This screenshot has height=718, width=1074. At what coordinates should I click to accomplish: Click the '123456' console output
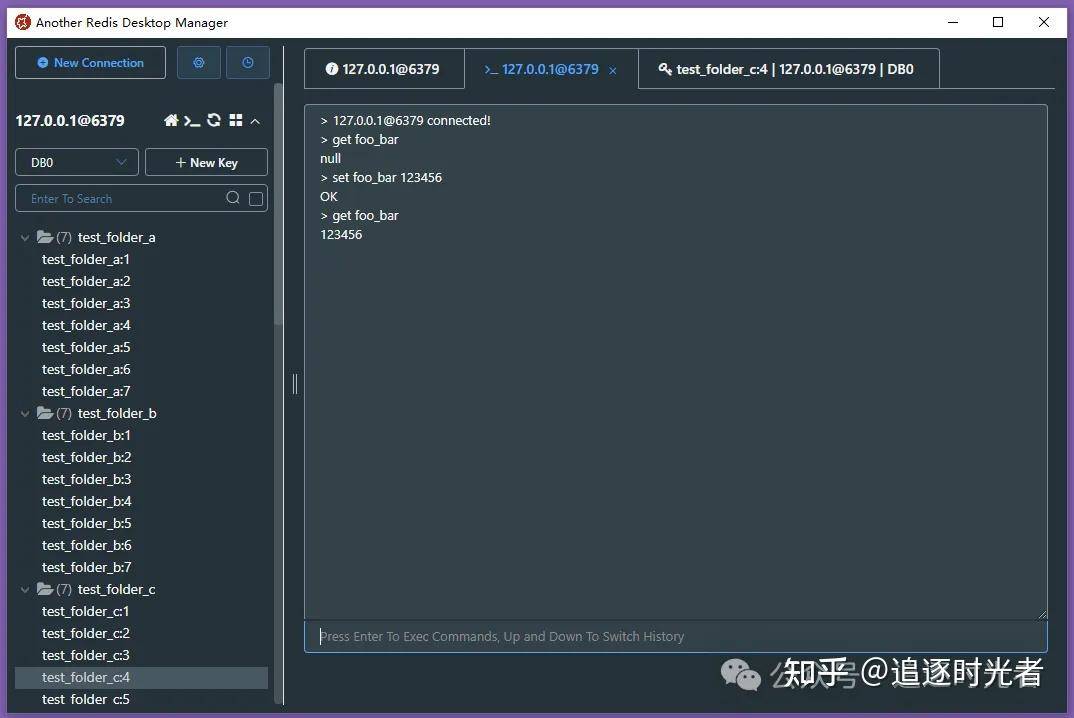click(341, 234)
